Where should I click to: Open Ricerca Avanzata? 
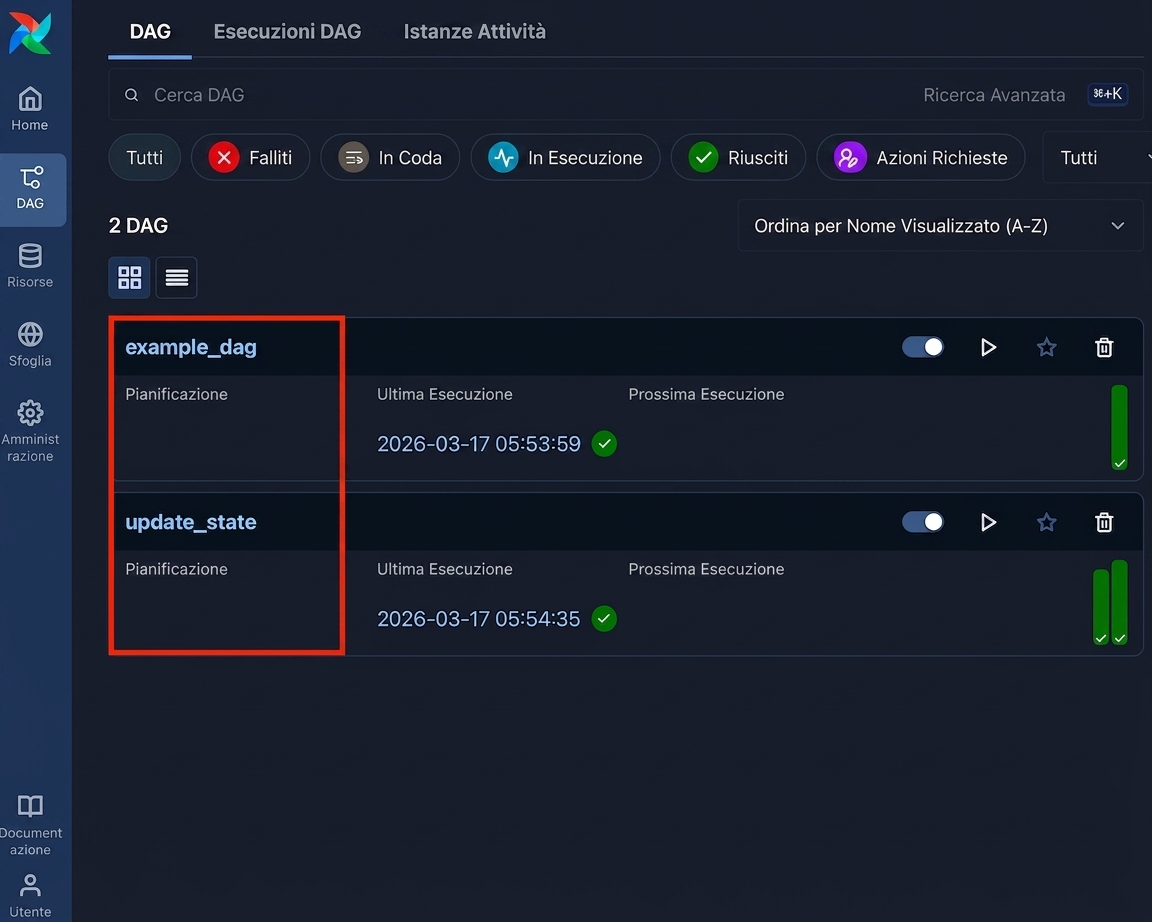994,95
